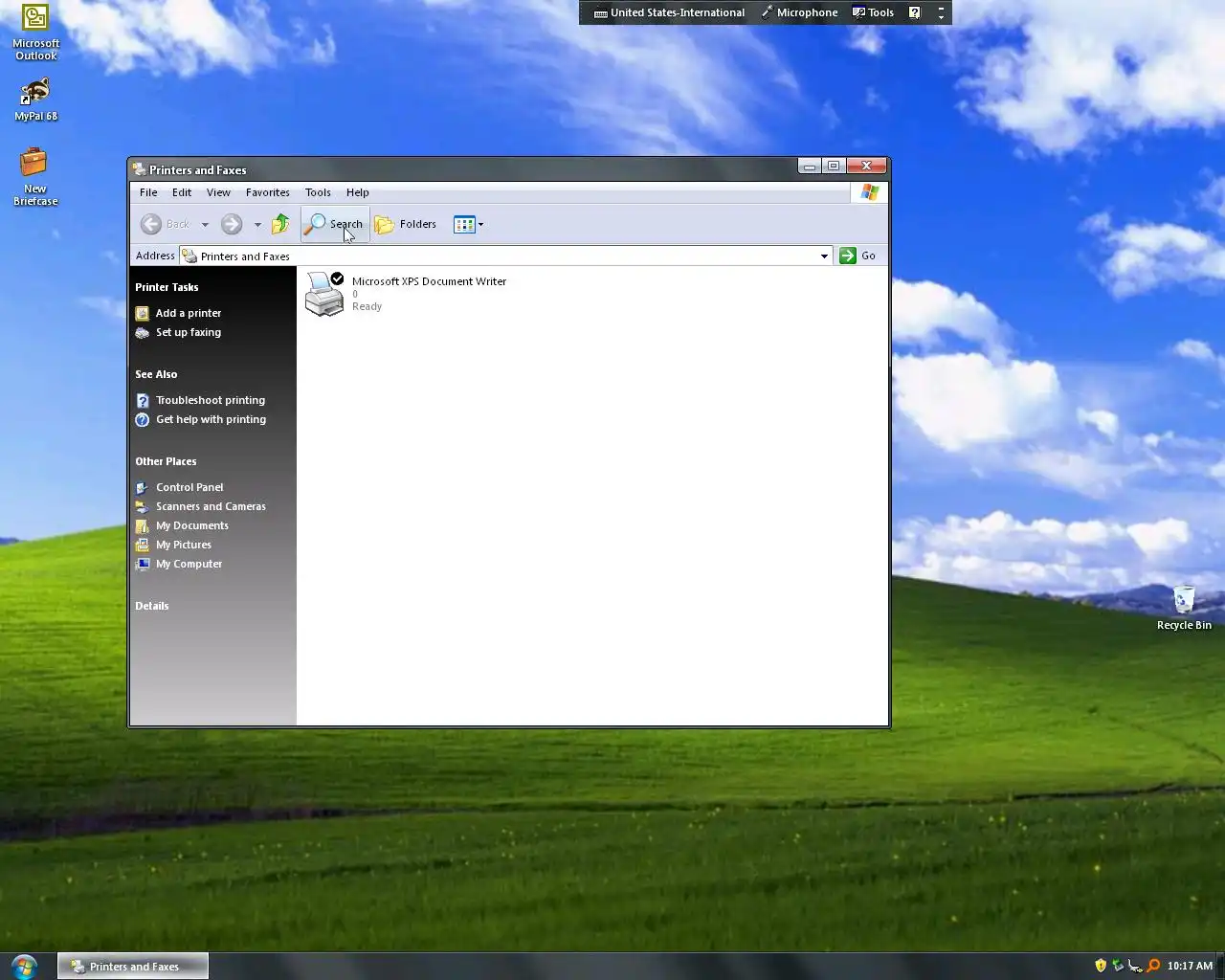Screen dimensions: 1225x980
Task: Select the Recycle Bin desktop icon
Action: [x=1184, y=608]
